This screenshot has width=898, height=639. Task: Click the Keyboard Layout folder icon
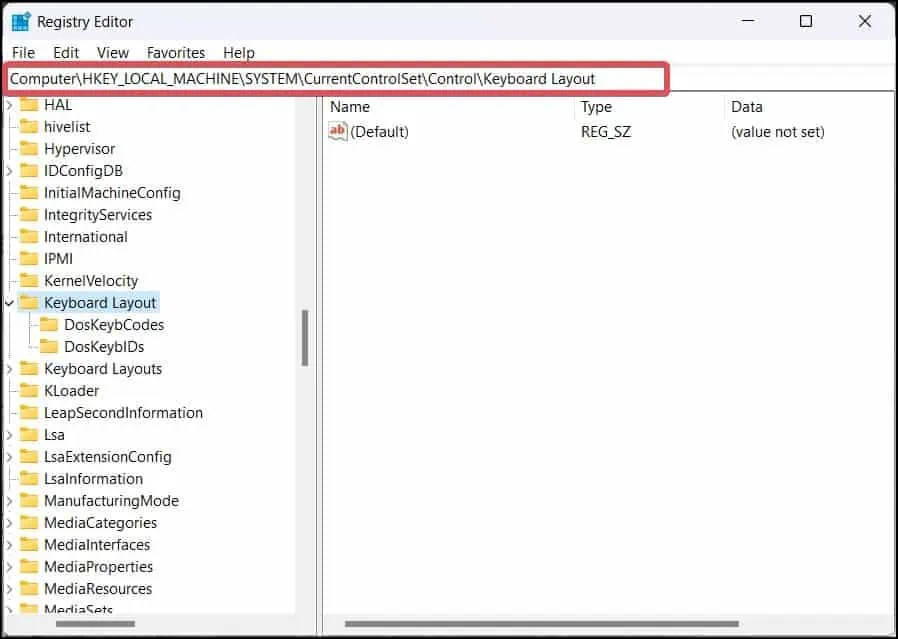[x=29, y=302]
